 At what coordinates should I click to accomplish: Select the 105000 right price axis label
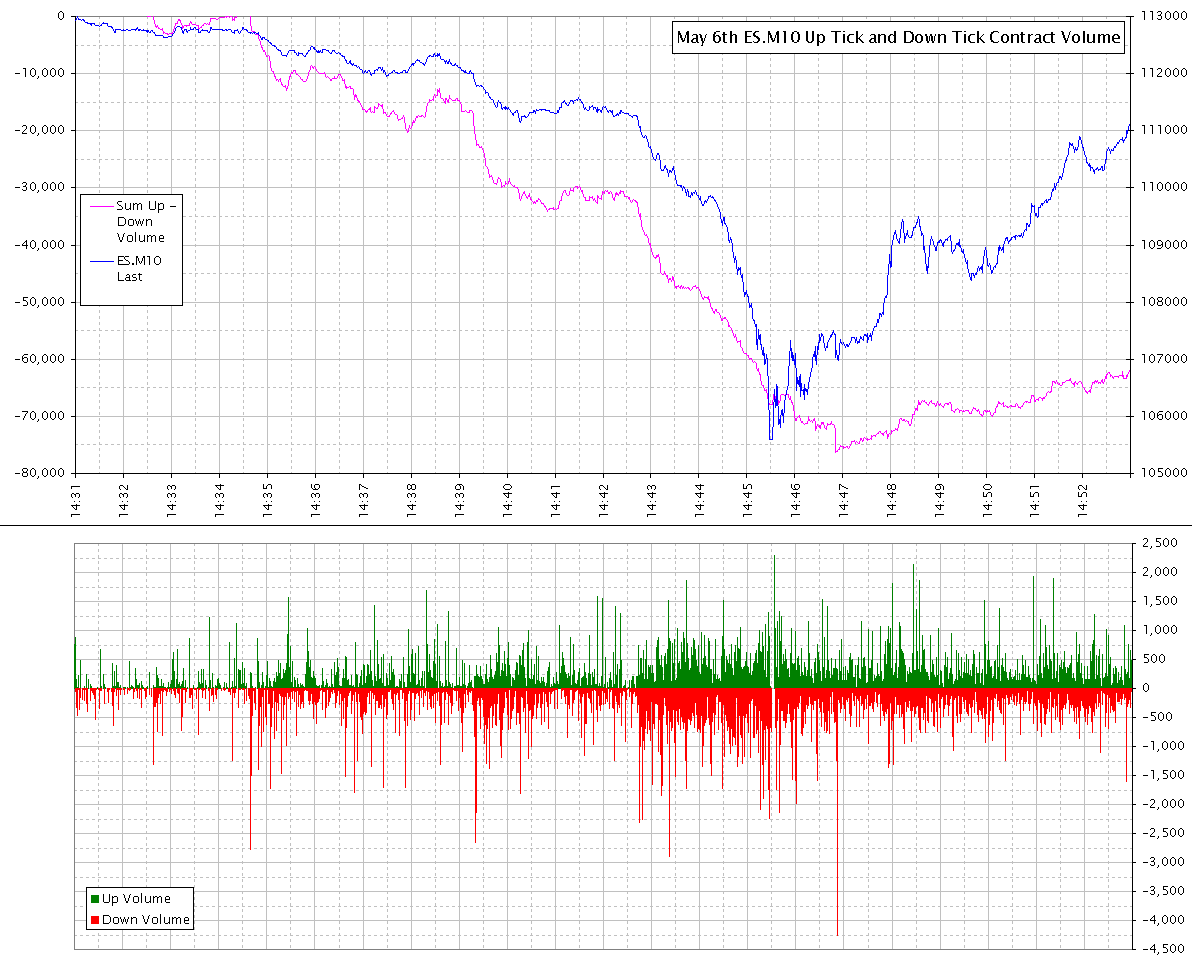(x=1157, y=473)
